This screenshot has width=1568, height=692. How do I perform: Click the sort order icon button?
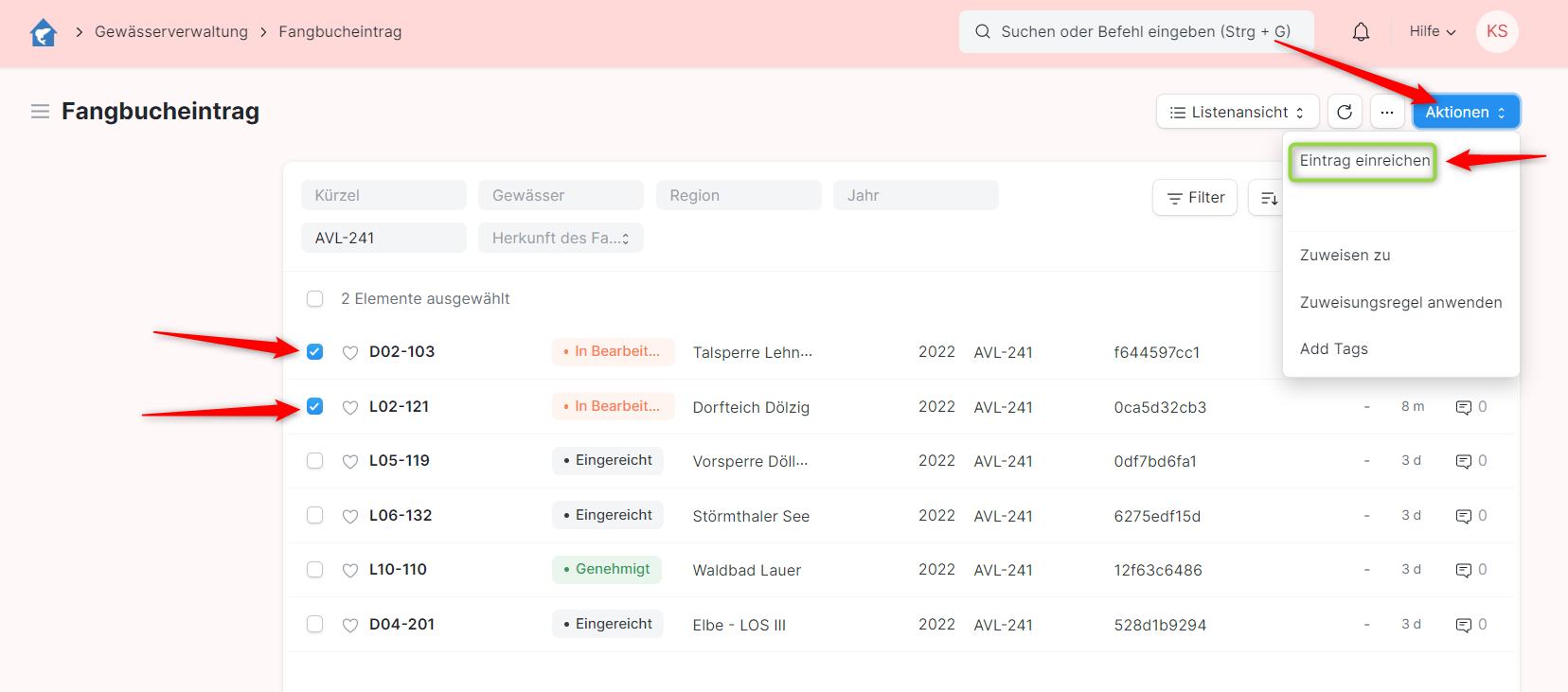click(1267, 198)
